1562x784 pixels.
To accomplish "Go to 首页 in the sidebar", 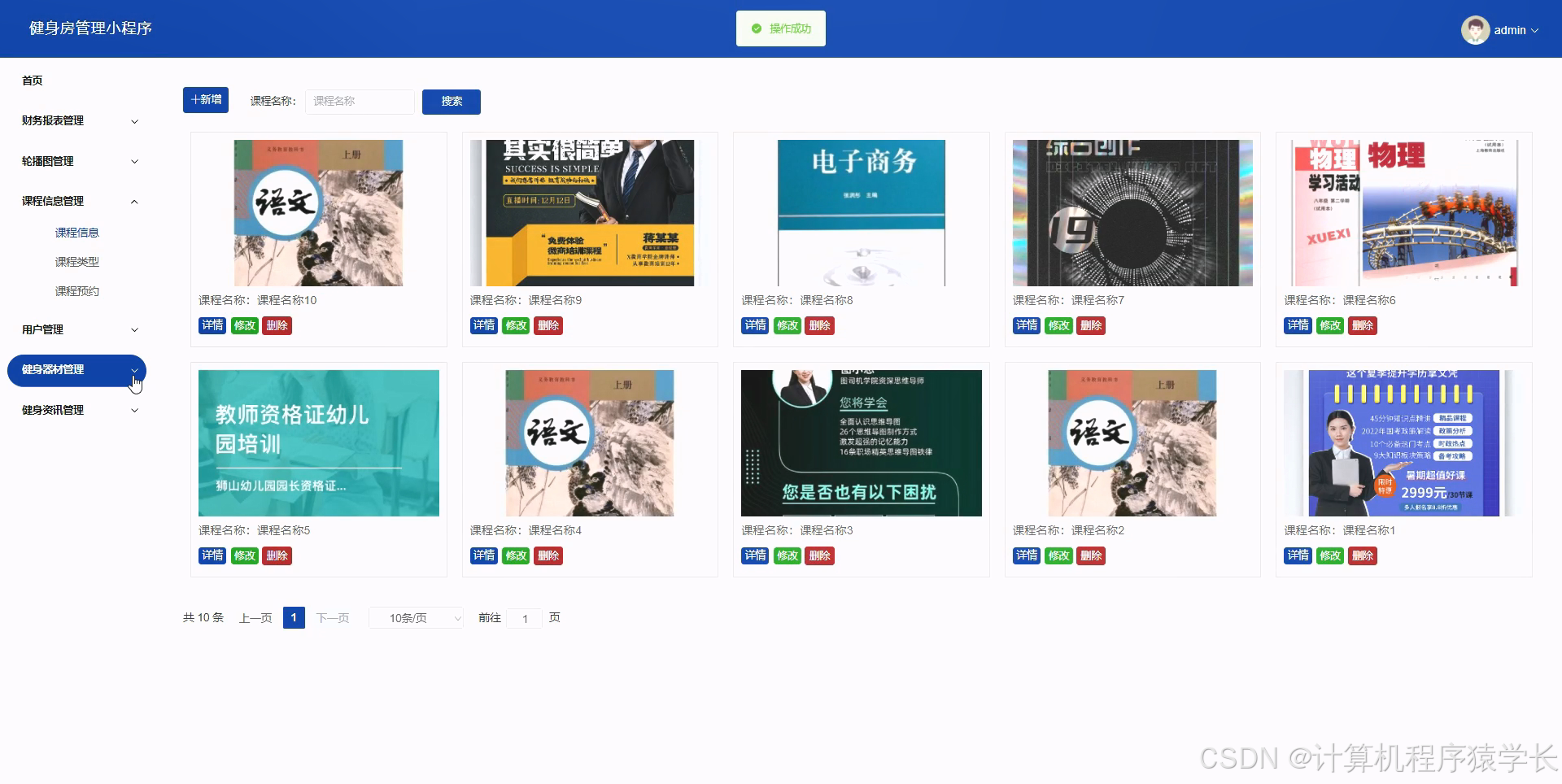I will [x=33, y=80].
